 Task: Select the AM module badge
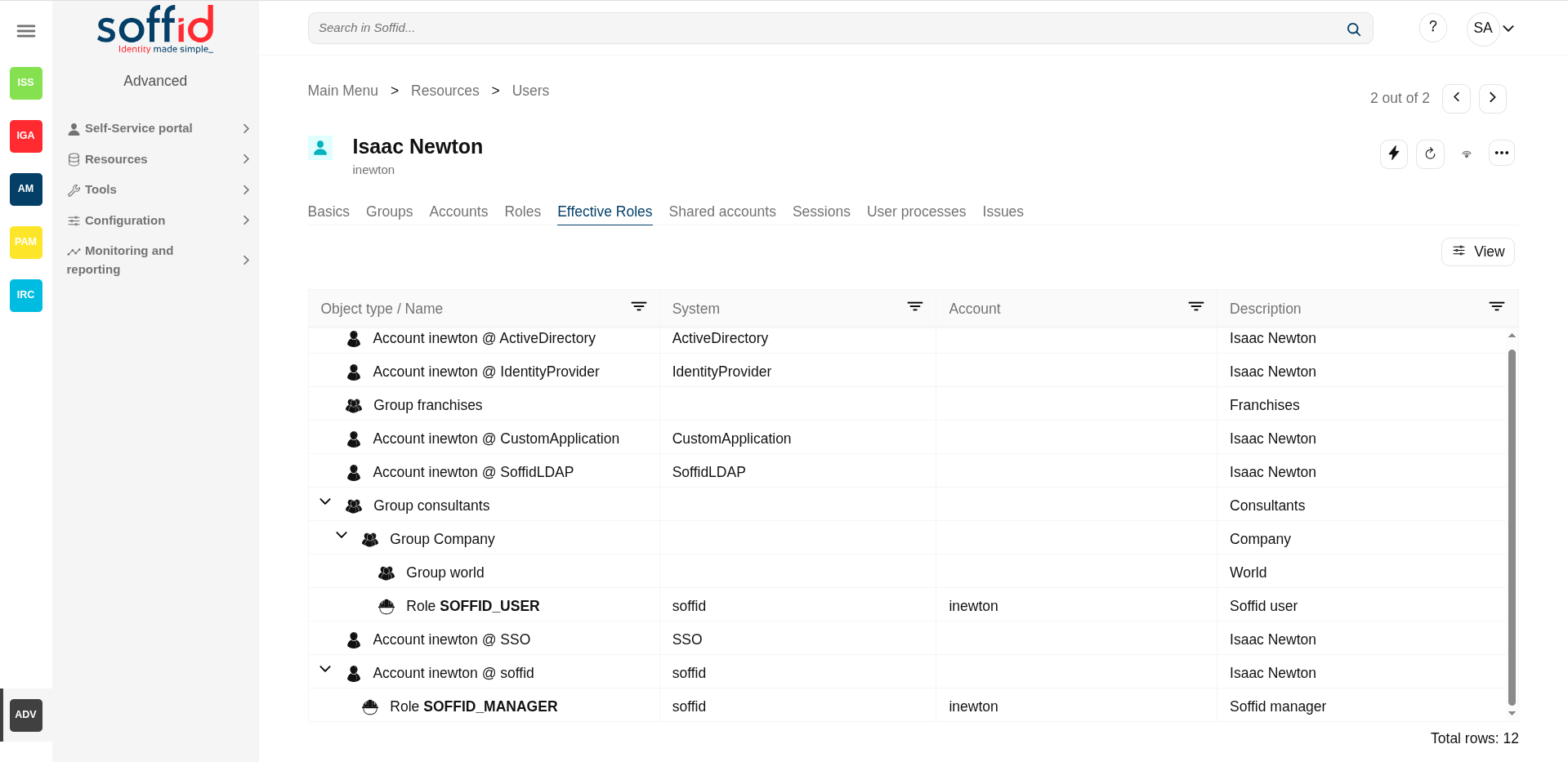26,189
